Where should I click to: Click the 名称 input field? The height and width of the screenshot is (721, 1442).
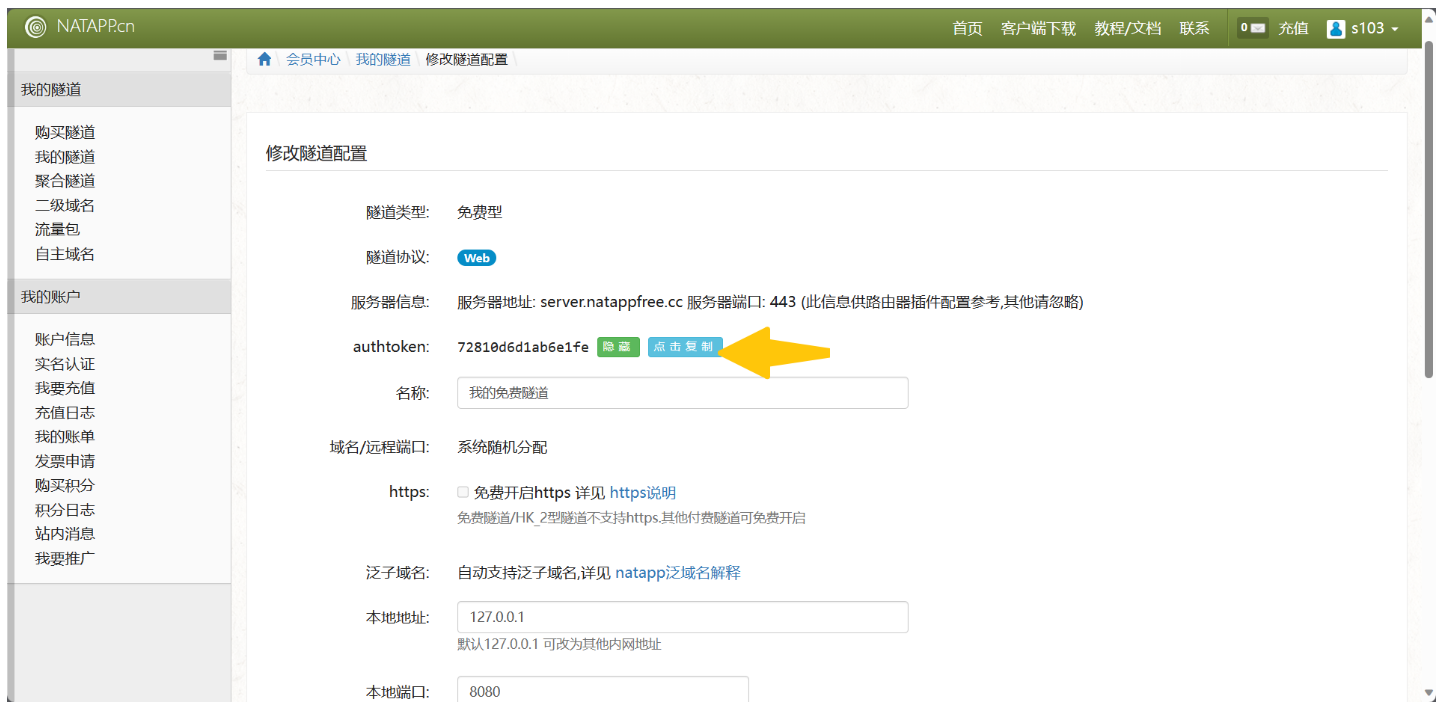[682, 393]
